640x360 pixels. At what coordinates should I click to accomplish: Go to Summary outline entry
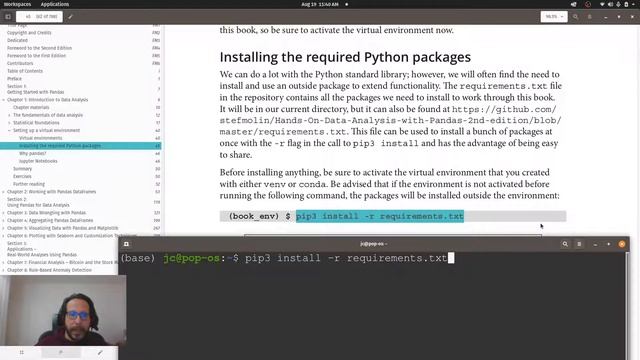coord(22,169)
